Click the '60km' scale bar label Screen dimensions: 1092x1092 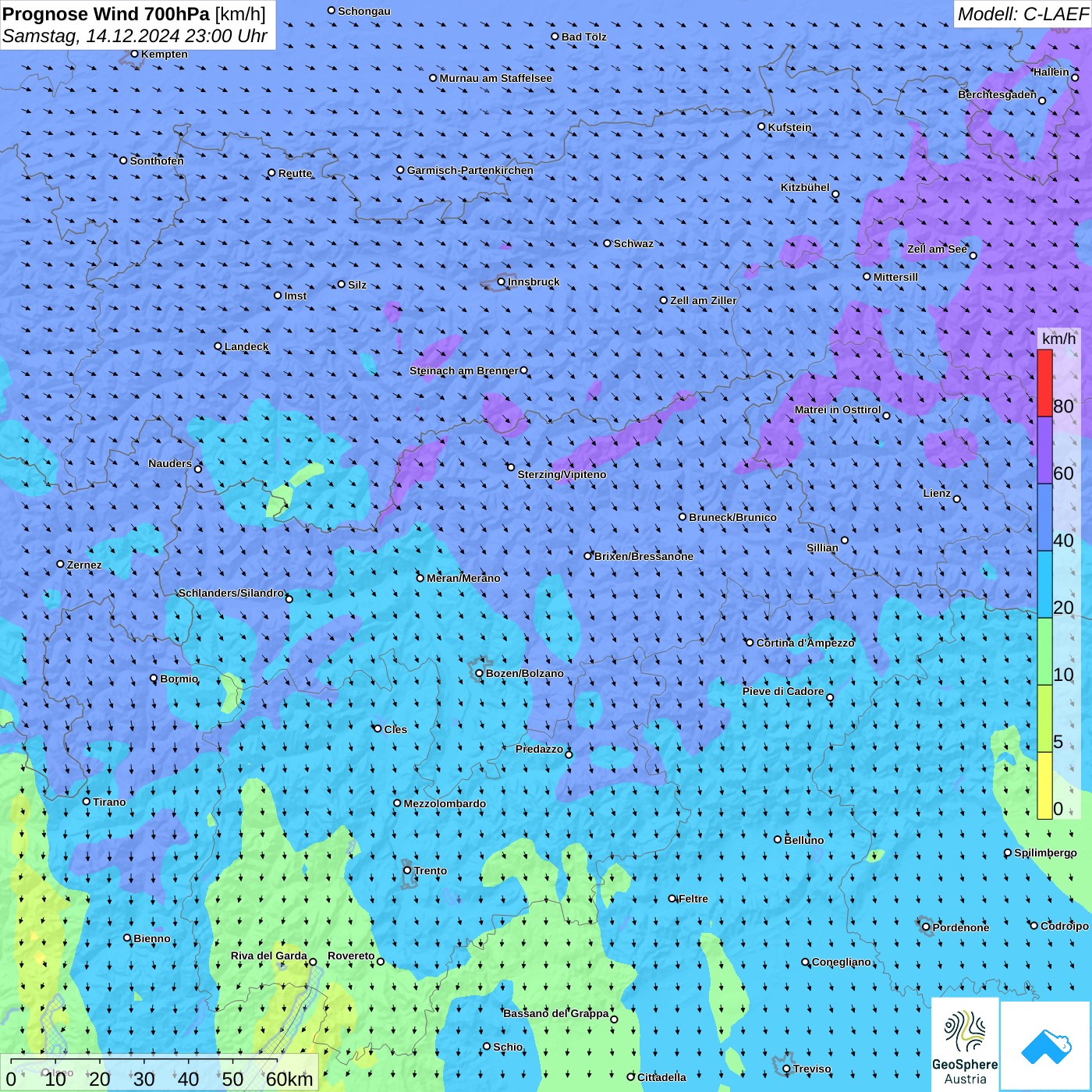coord(289,1080)
